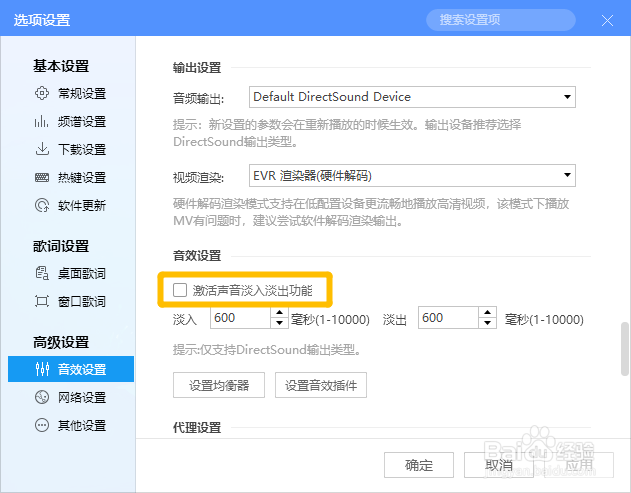This screenshot has height=493, width=631.
Task: Click the ellipsis icon beside 其他设置
Action: (x=42, y=425)
